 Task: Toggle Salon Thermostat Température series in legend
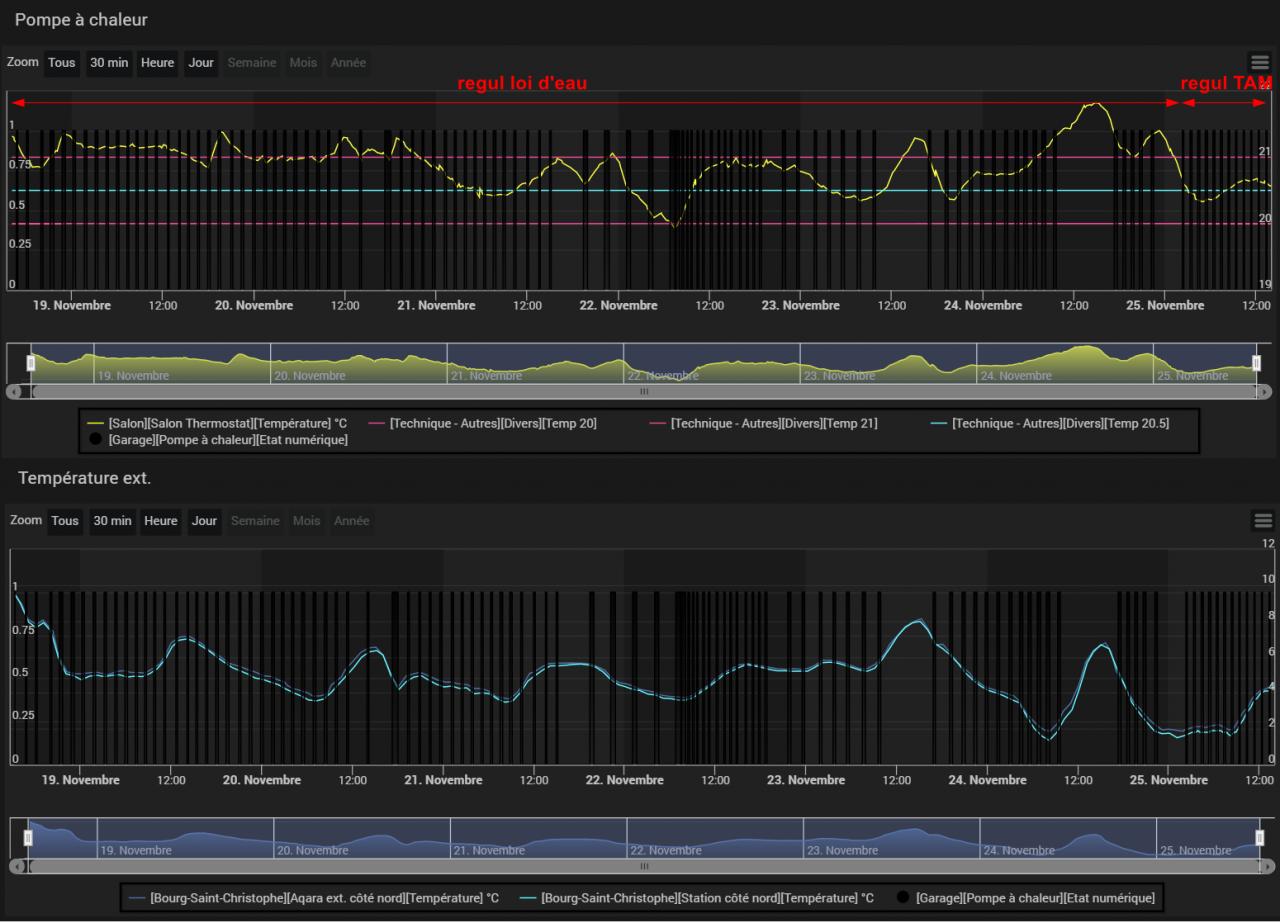(217, 423)
